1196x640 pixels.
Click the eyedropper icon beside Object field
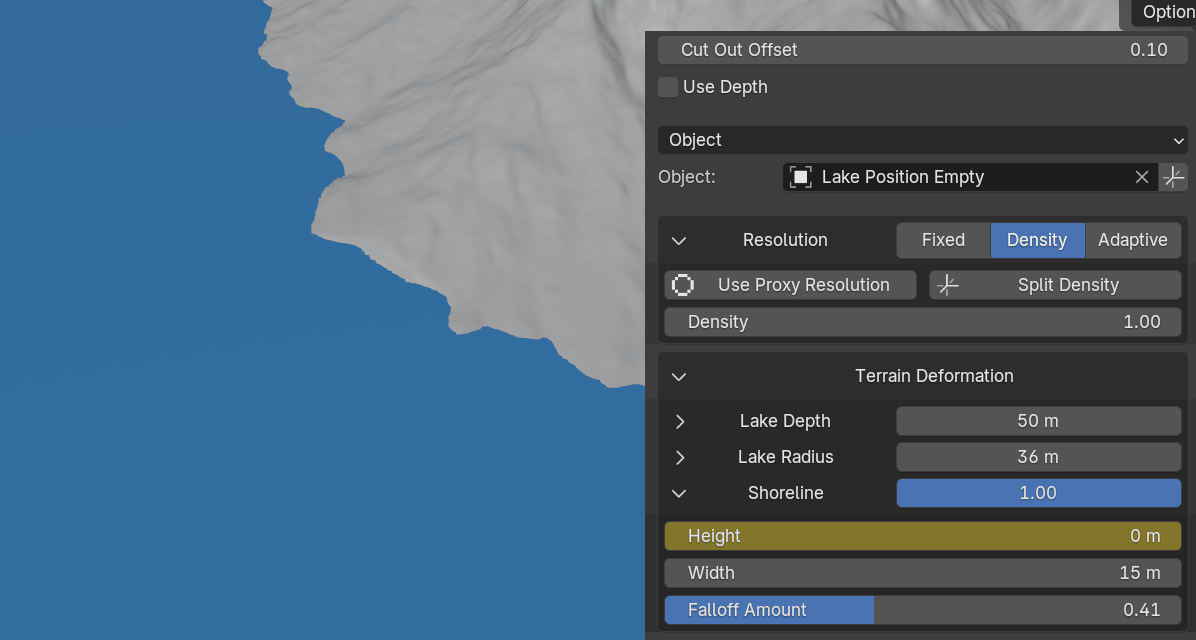[x=1173, y=177]
